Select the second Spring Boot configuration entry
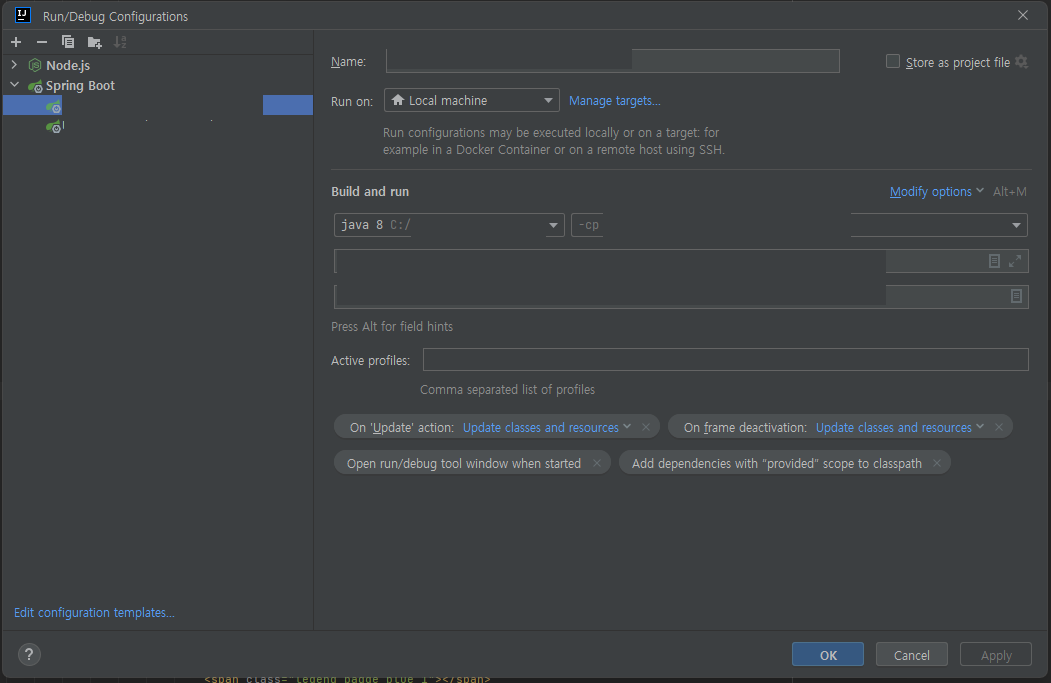 click(158, 126)
